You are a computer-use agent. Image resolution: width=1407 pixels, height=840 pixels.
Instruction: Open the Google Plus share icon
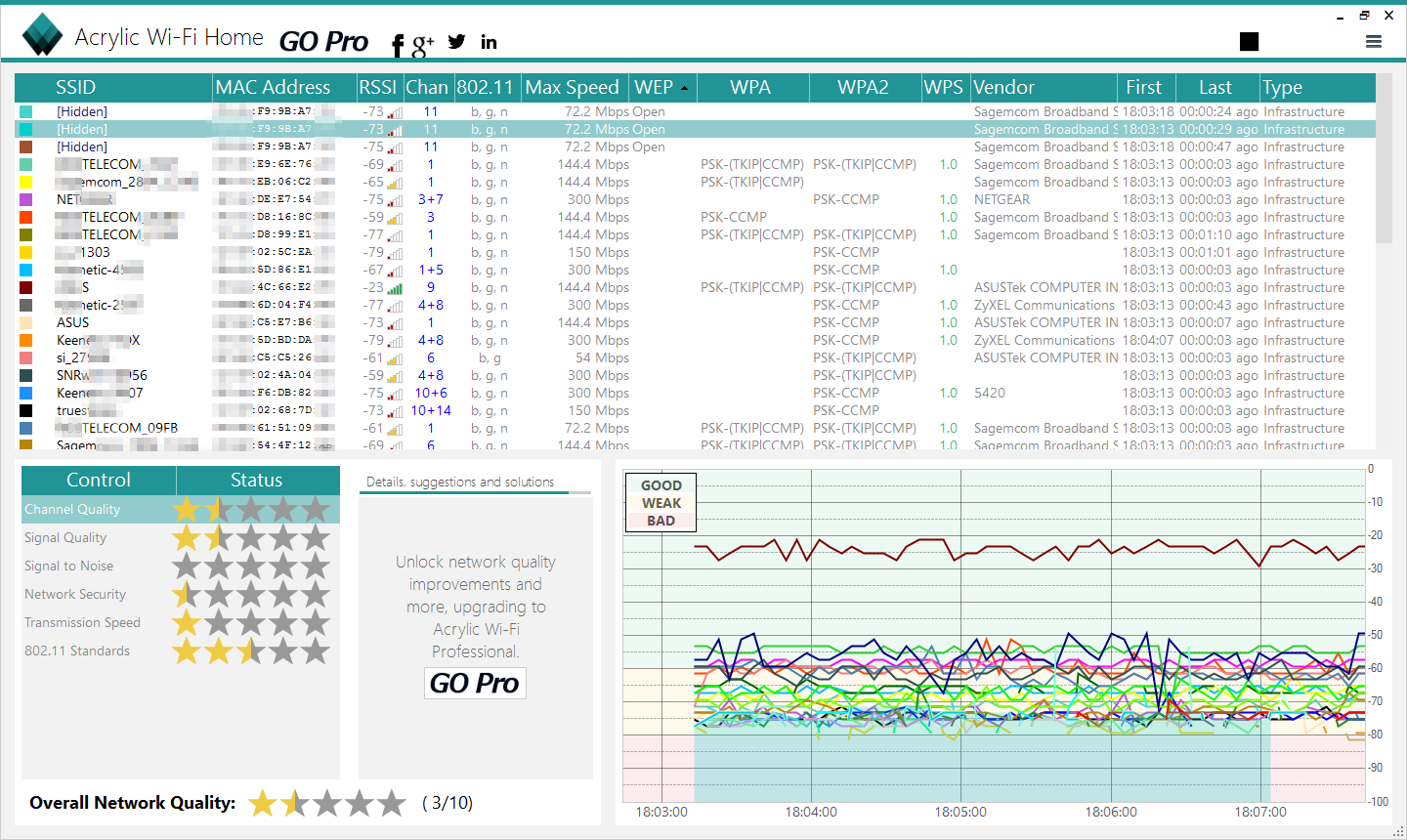coord(422,44)
